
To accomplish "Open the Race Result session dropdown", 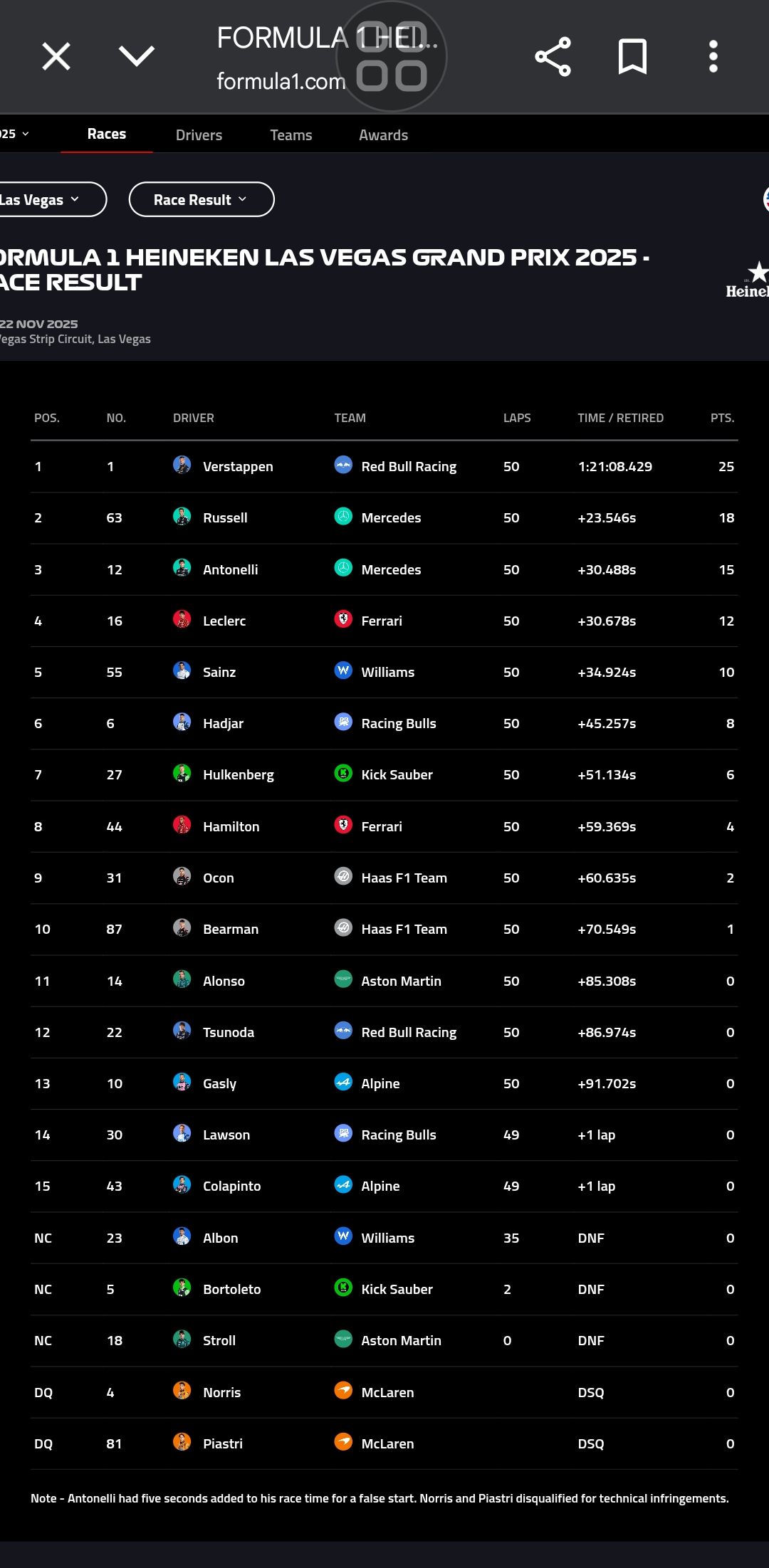I will 202,199.
